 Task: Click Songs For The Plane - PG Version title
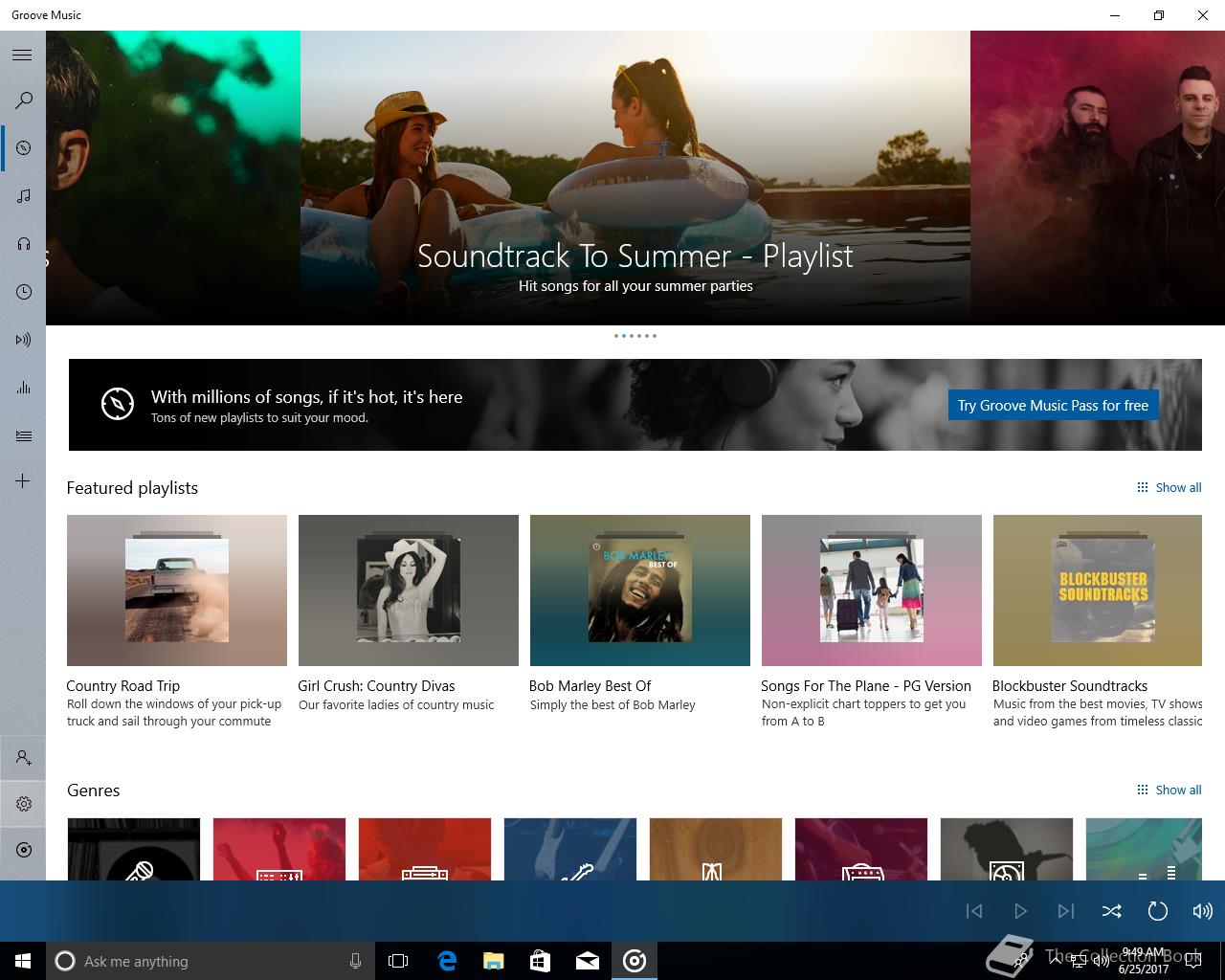[x=866, y=685]
